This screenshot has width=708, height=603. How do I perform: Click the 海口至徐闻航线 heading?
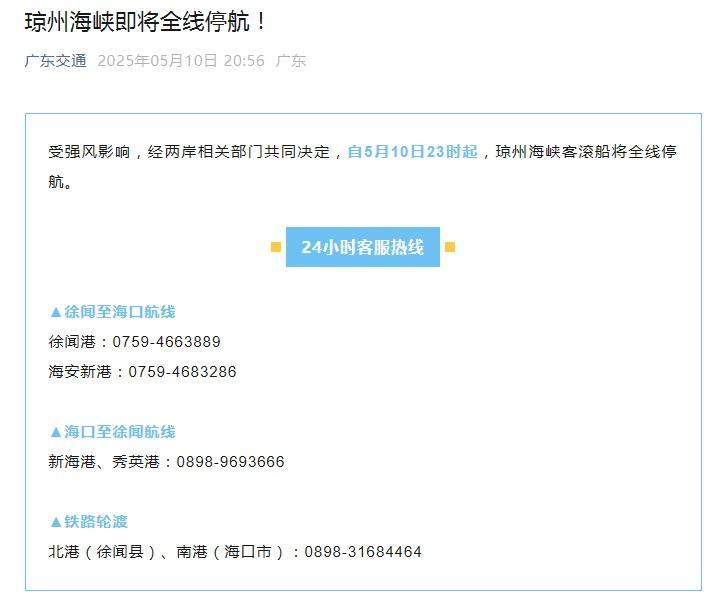120,432
